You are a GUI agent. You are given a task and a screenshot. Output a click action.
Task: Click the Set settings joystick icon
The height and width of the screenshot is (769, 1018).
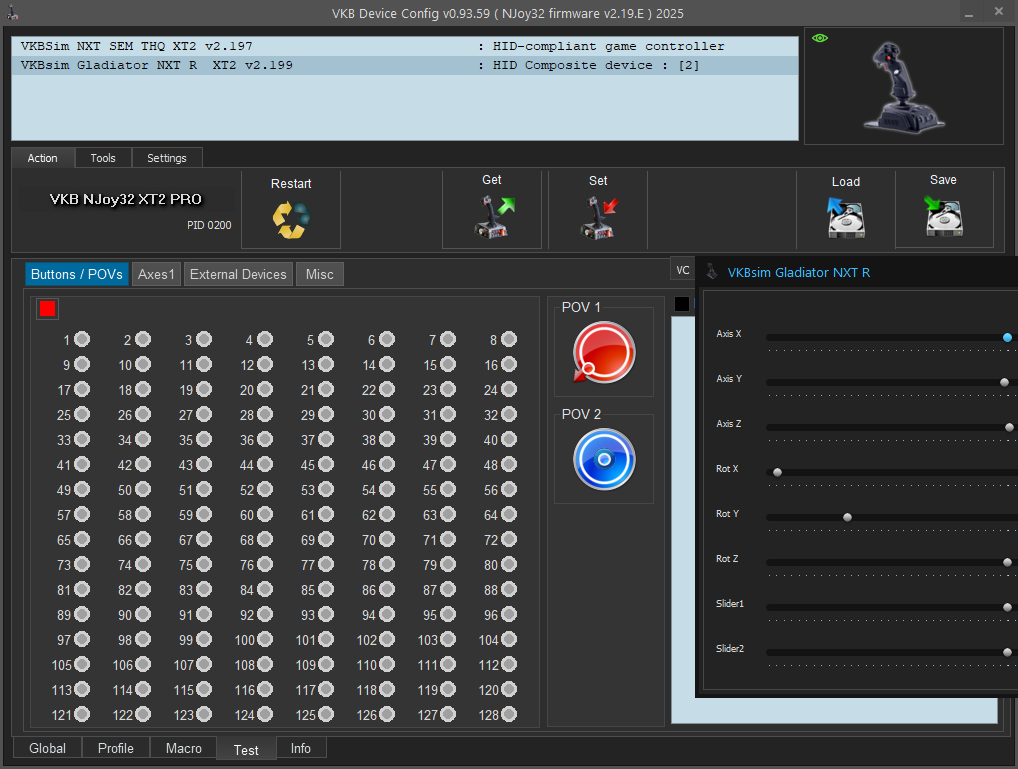pos(599,218)
